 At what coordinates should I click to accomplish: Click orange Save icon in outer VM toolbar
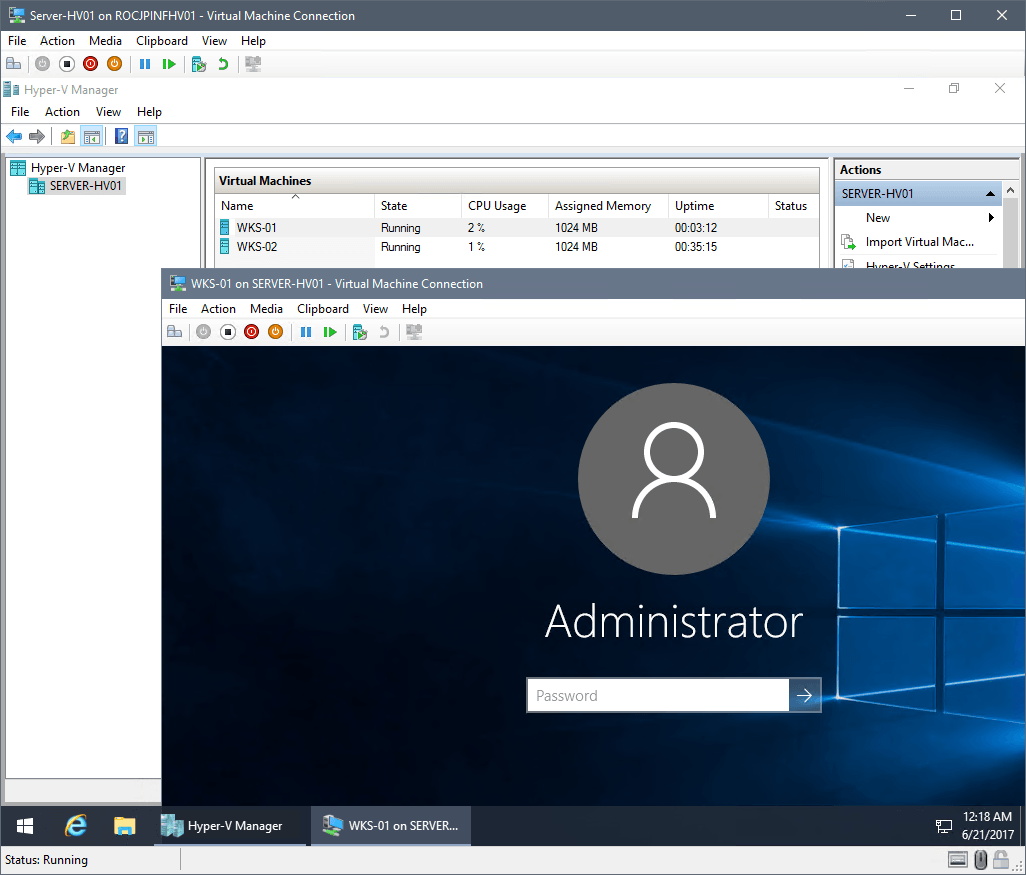click(115, 64)
